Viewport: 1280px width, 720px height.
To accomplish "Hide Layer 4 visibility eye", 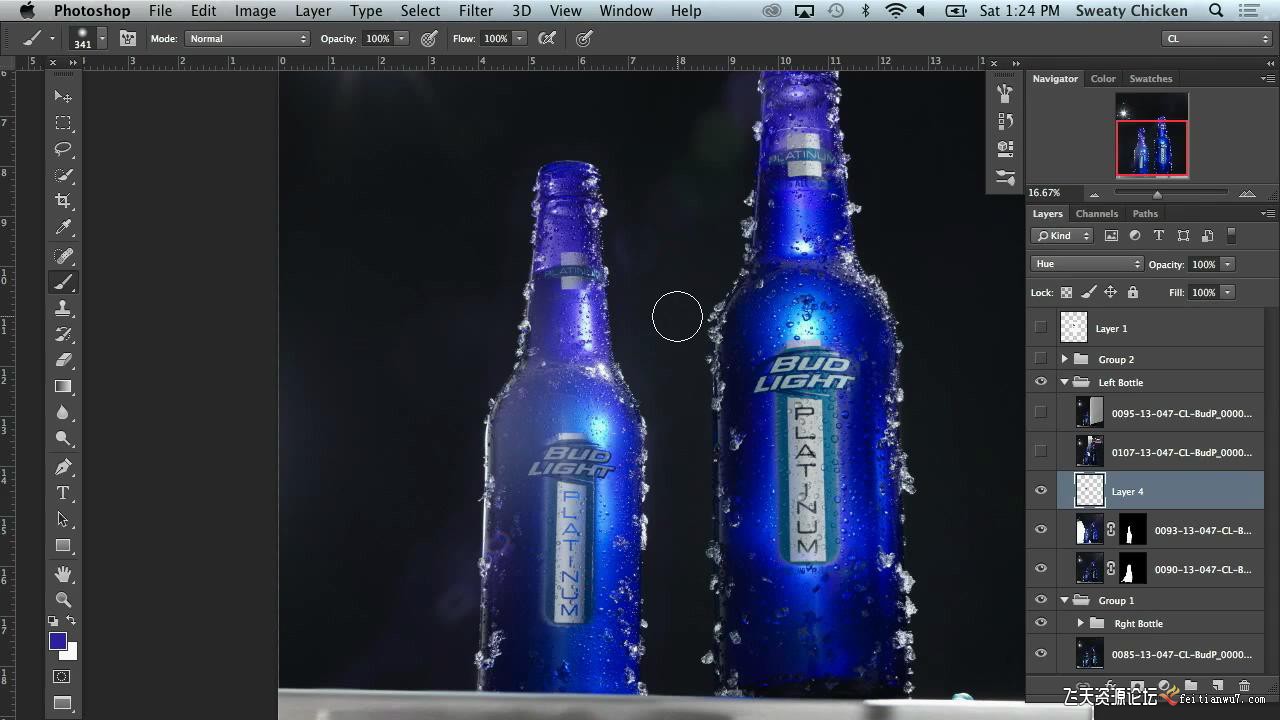I will pyautogui.click(x=1041, y=490).
